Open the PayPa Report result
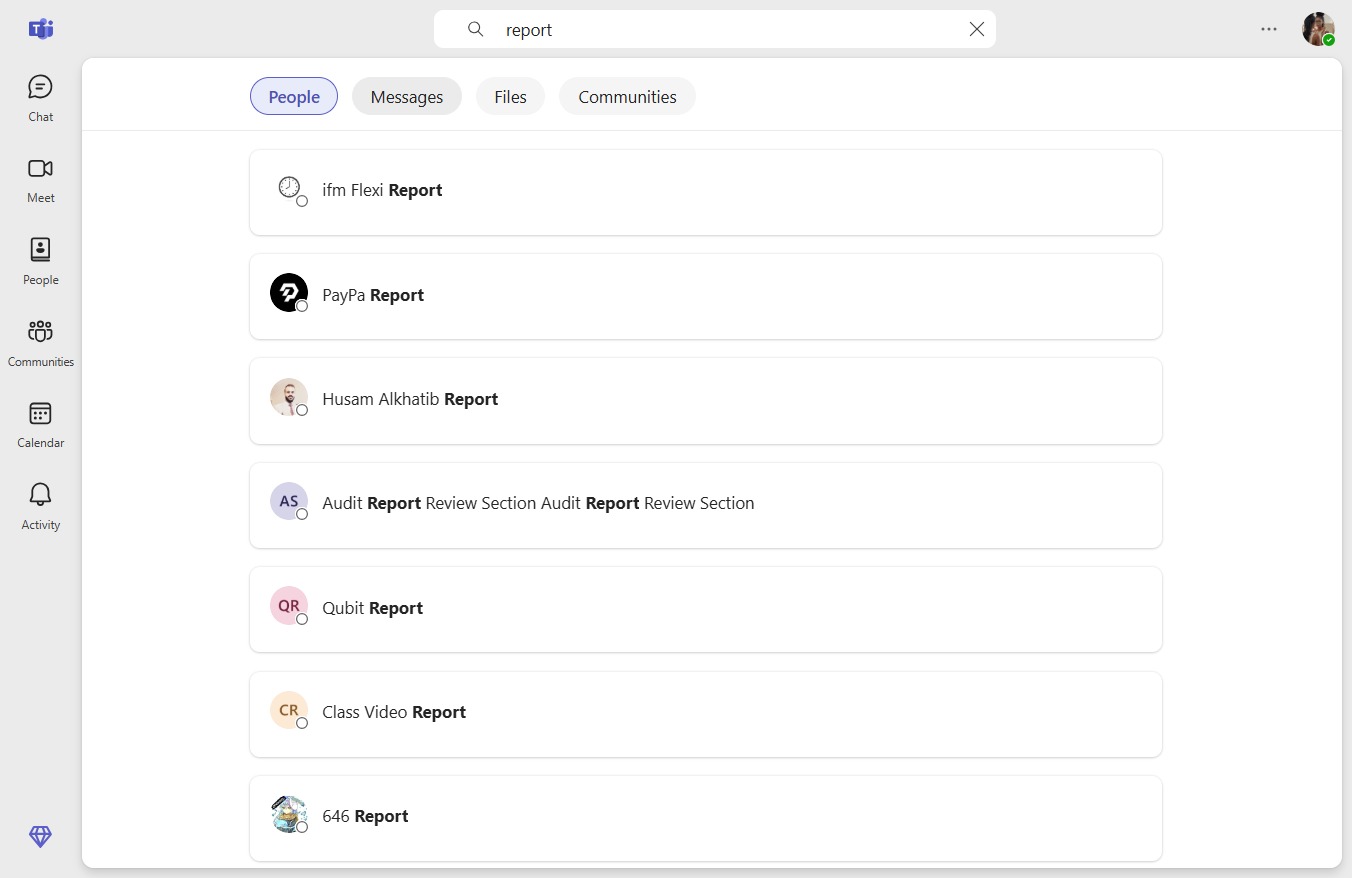 coord(706,296)
